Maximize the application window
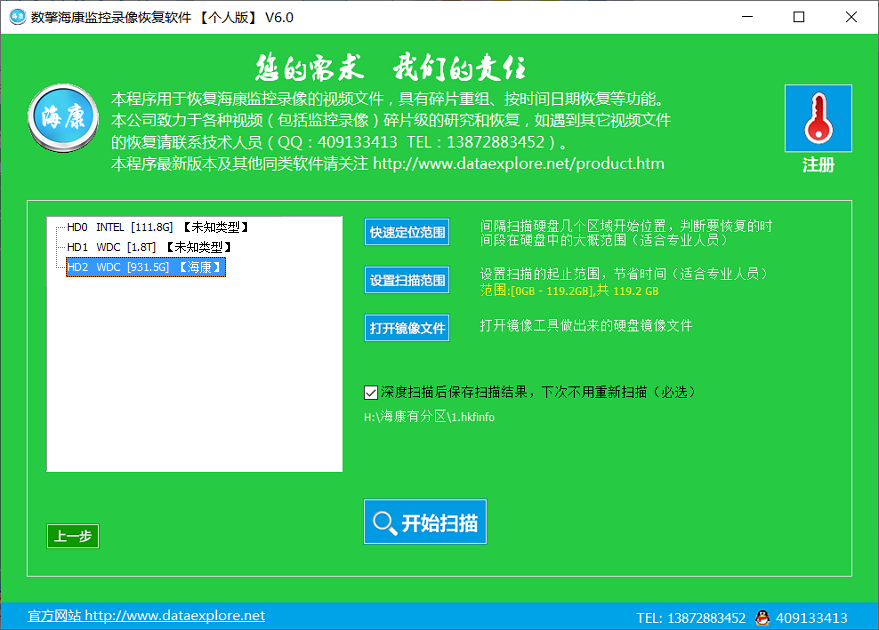Viewport: 879px width, 630px height. [799, 17]
